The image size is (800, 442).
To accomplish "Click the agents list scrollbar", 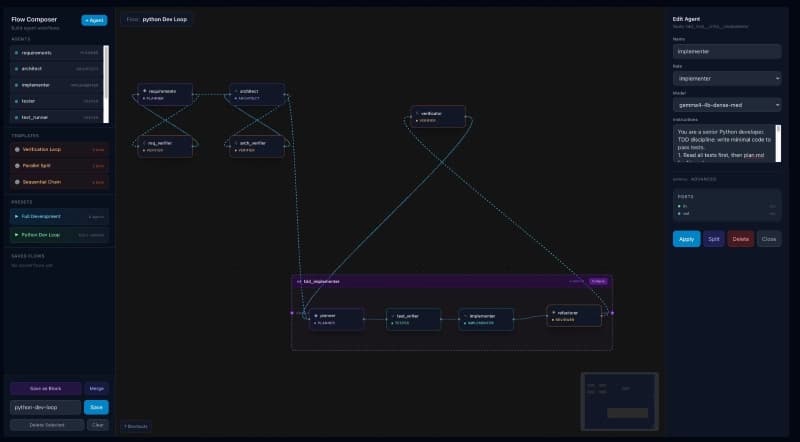I will tap(106, 84).
